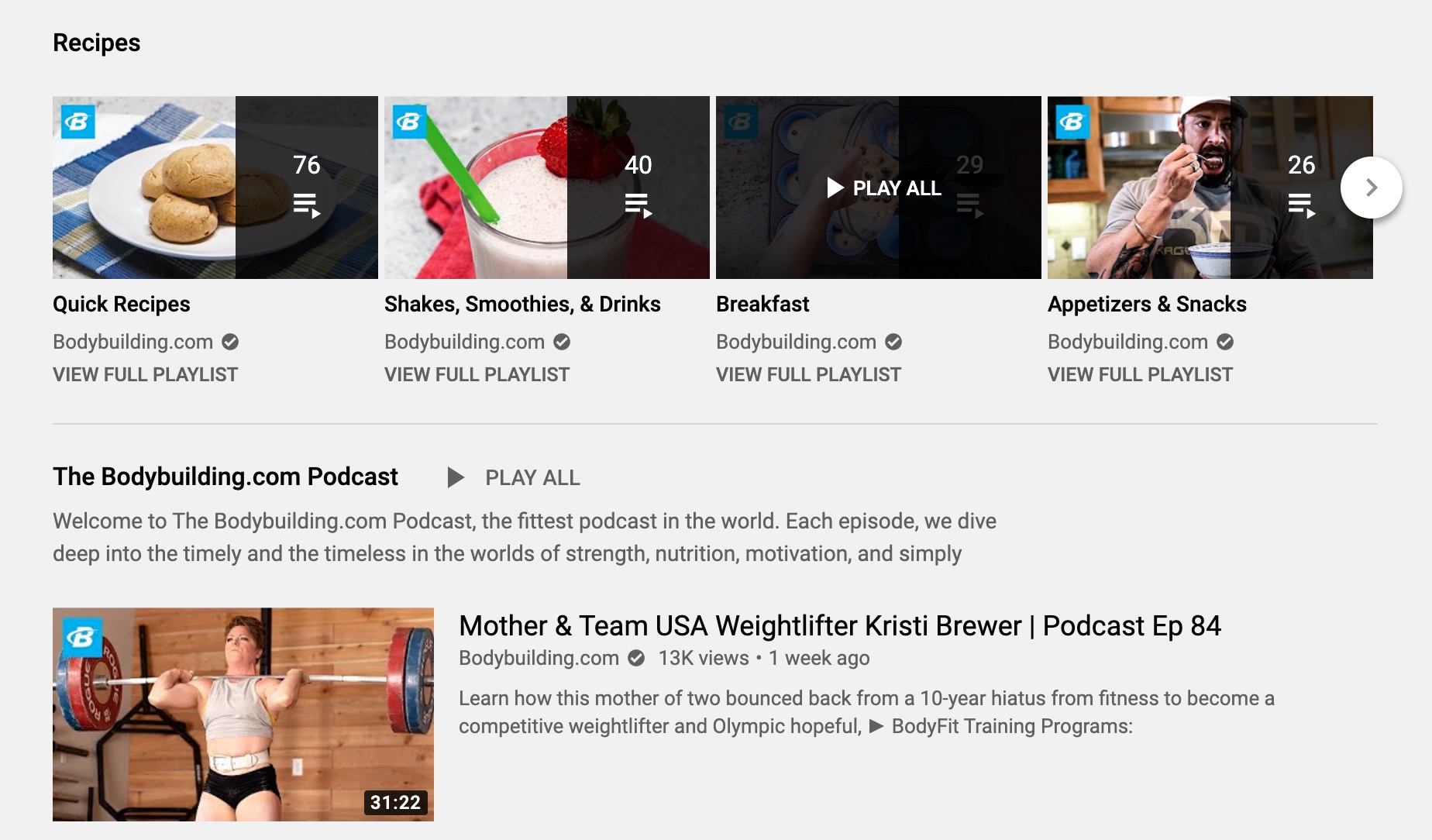Image resolution: width=1432 pixels, height=840 pixels.
Task: Open the Appetizers & Snacks thumbnail
Action: [1210, 188]
